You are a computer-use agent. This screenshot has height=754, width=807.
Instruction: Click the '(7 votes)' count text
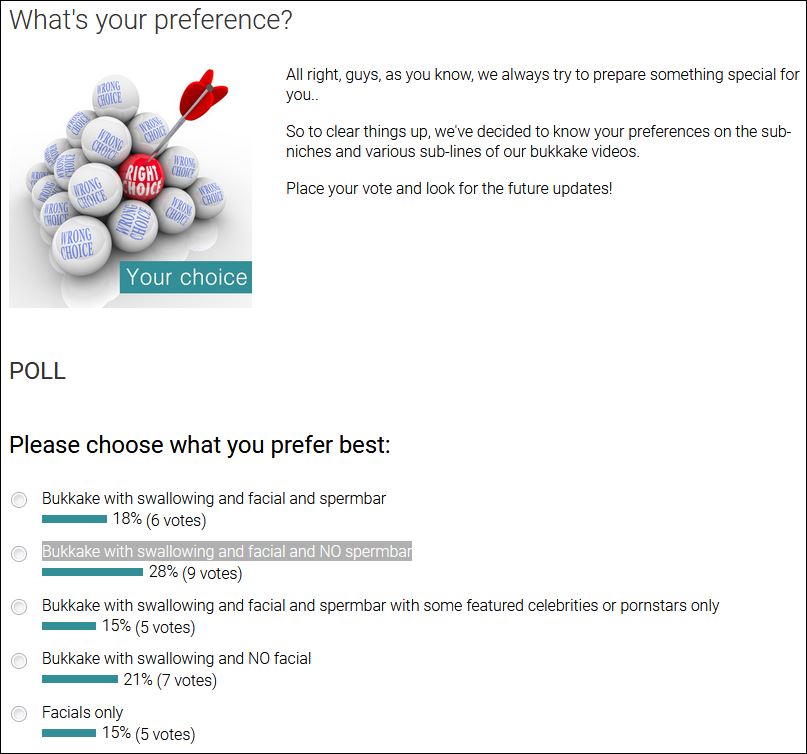click(187, 680)
